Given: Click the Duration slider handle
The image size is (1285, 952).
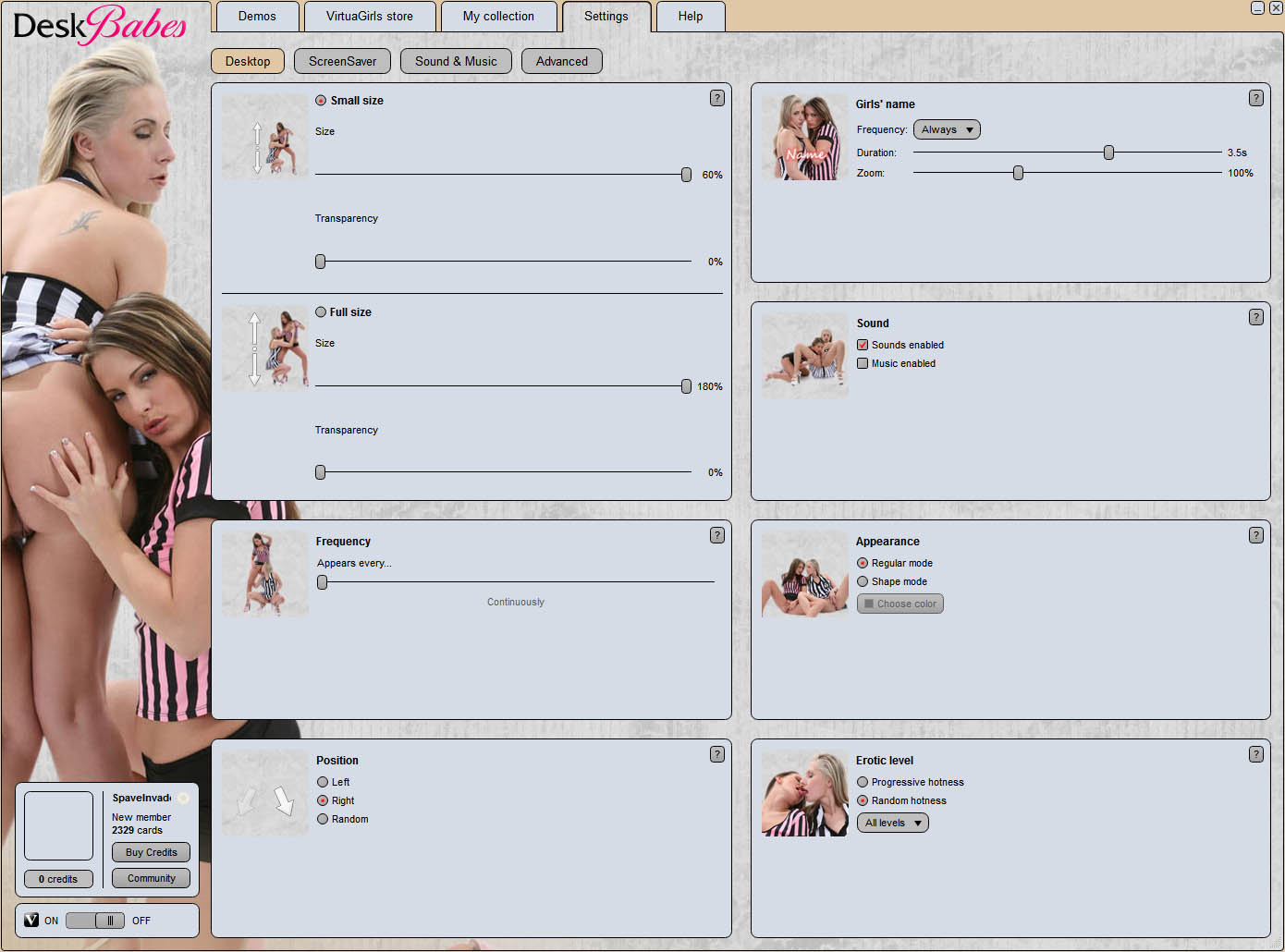Looking at the screenshot, I should click(1108, 153).
